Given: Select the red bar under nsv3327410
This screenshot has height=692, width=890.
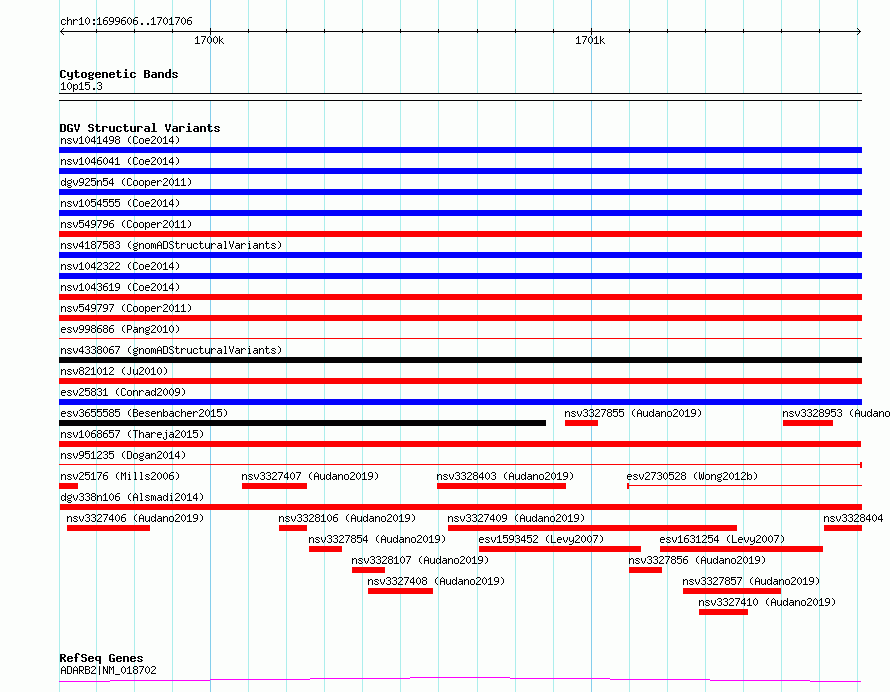Looking at the screenshot, I should pyautogui.click(x=723, y=612).
